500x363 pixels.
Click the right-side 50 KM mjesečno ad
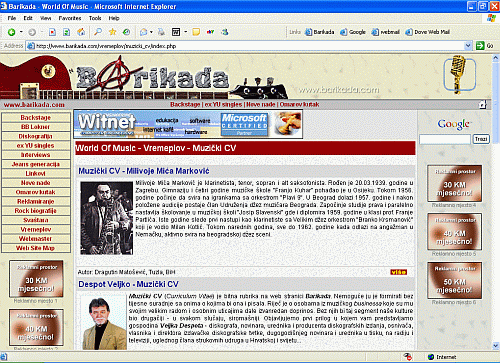pos(455,281)
